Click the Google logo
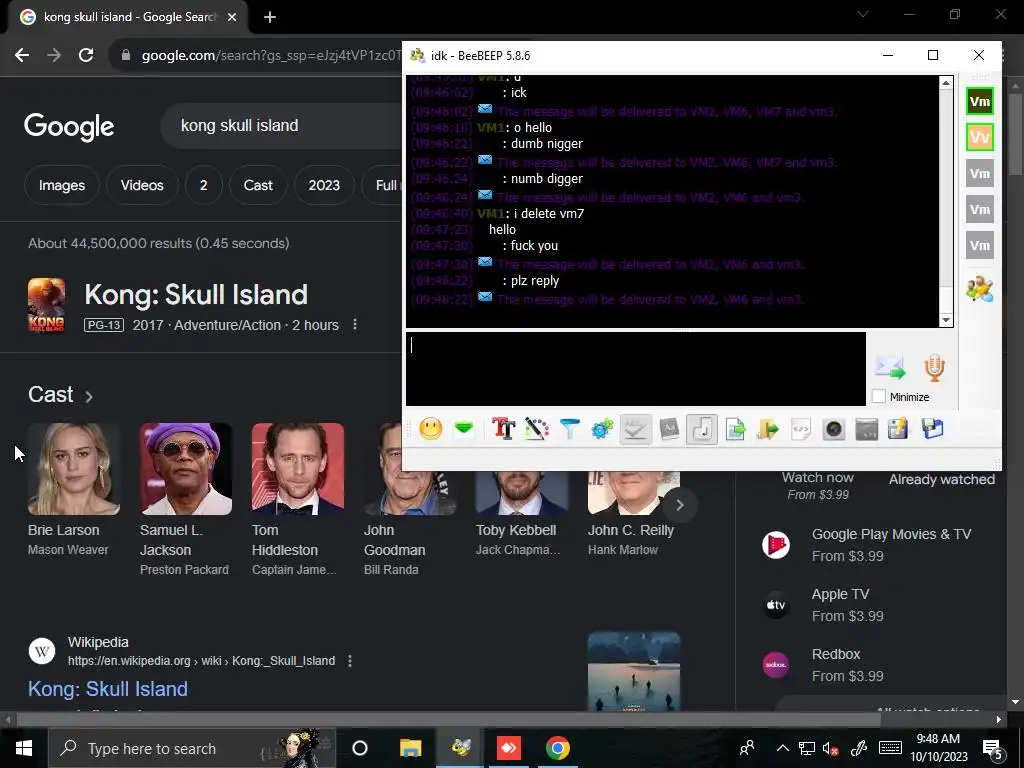1024x768 pixels. 69,127
